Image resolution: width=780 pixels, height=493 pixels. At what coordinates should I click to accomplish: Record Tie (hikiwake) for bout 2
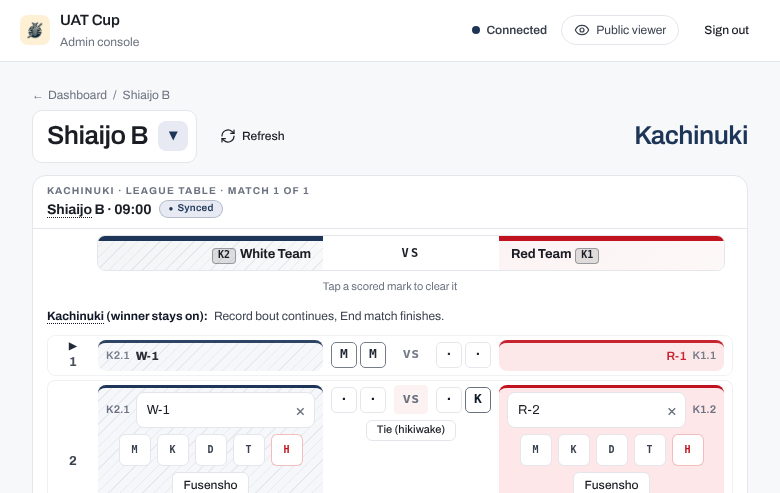click(411, 430)
